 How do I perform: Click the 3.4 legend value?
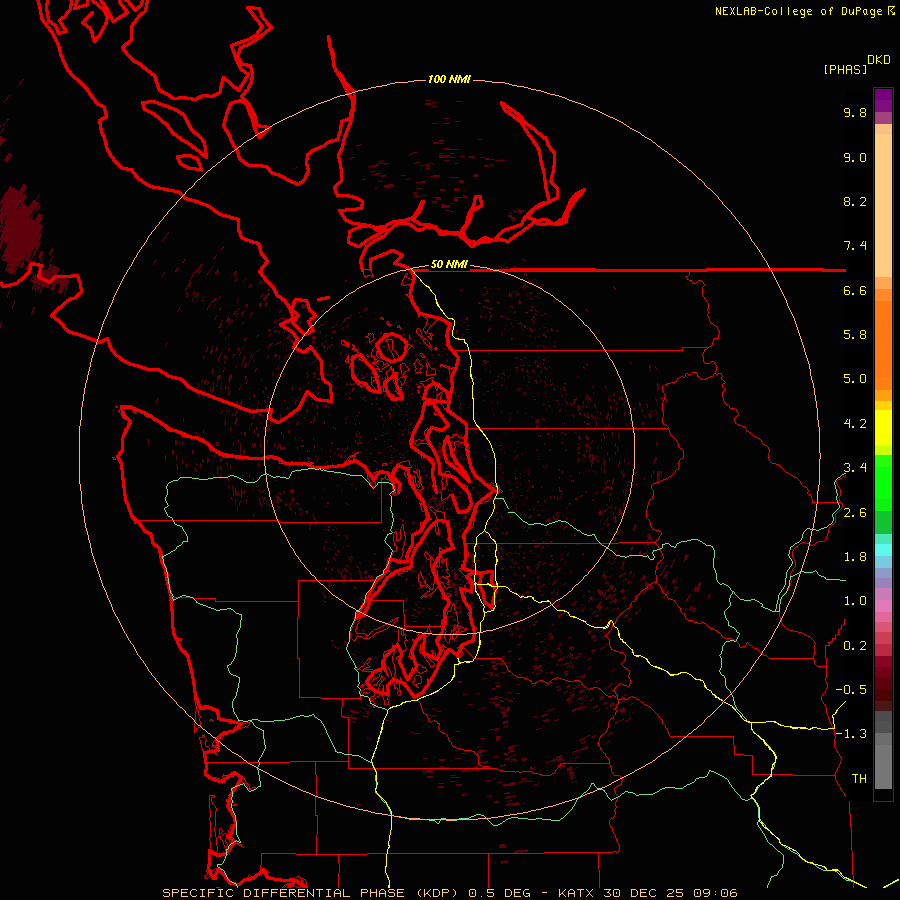click(x=855, y=468)
